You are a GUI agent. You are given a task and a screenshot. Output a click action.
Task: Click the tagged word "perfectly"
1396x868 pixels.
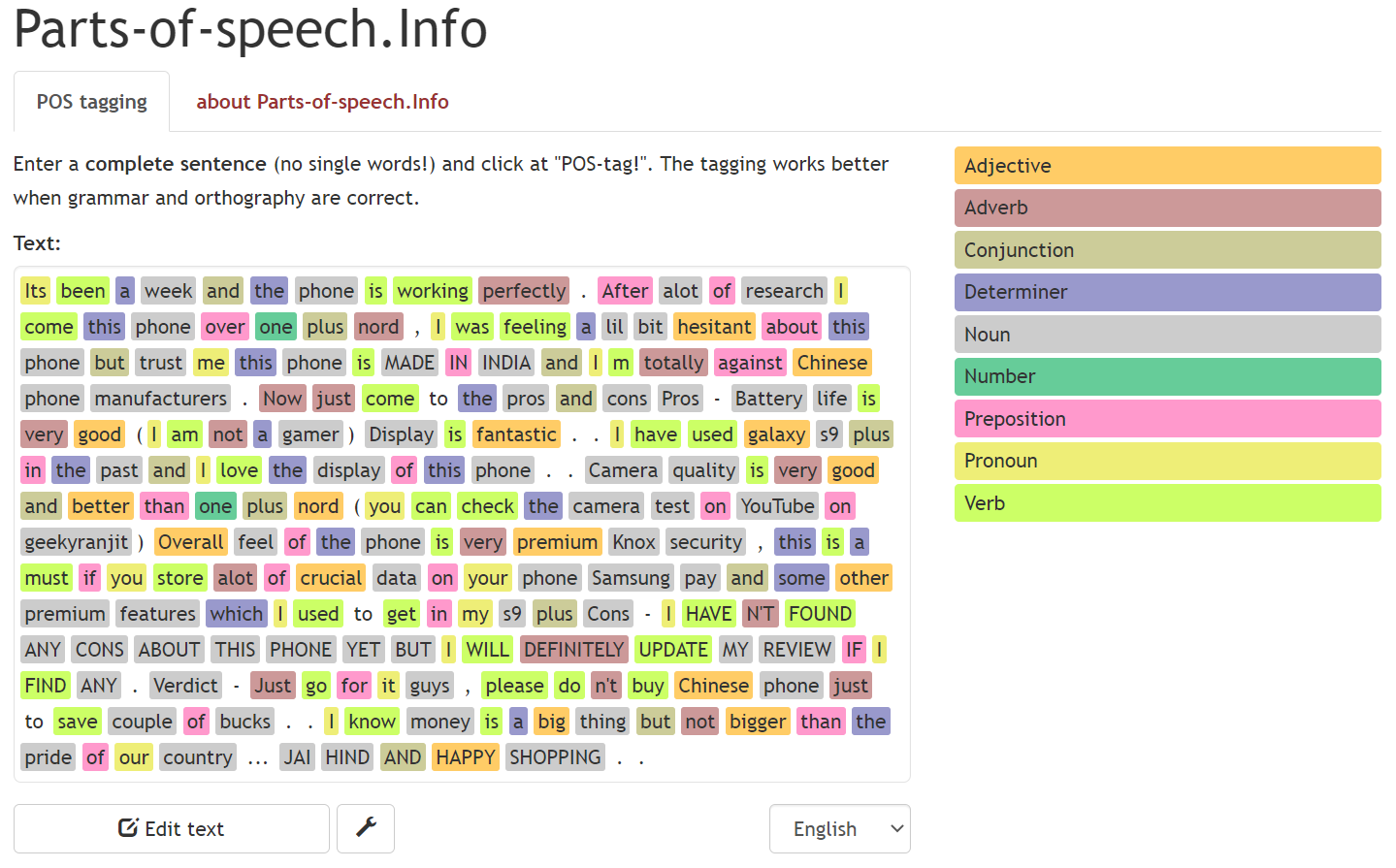click(524, 291)
